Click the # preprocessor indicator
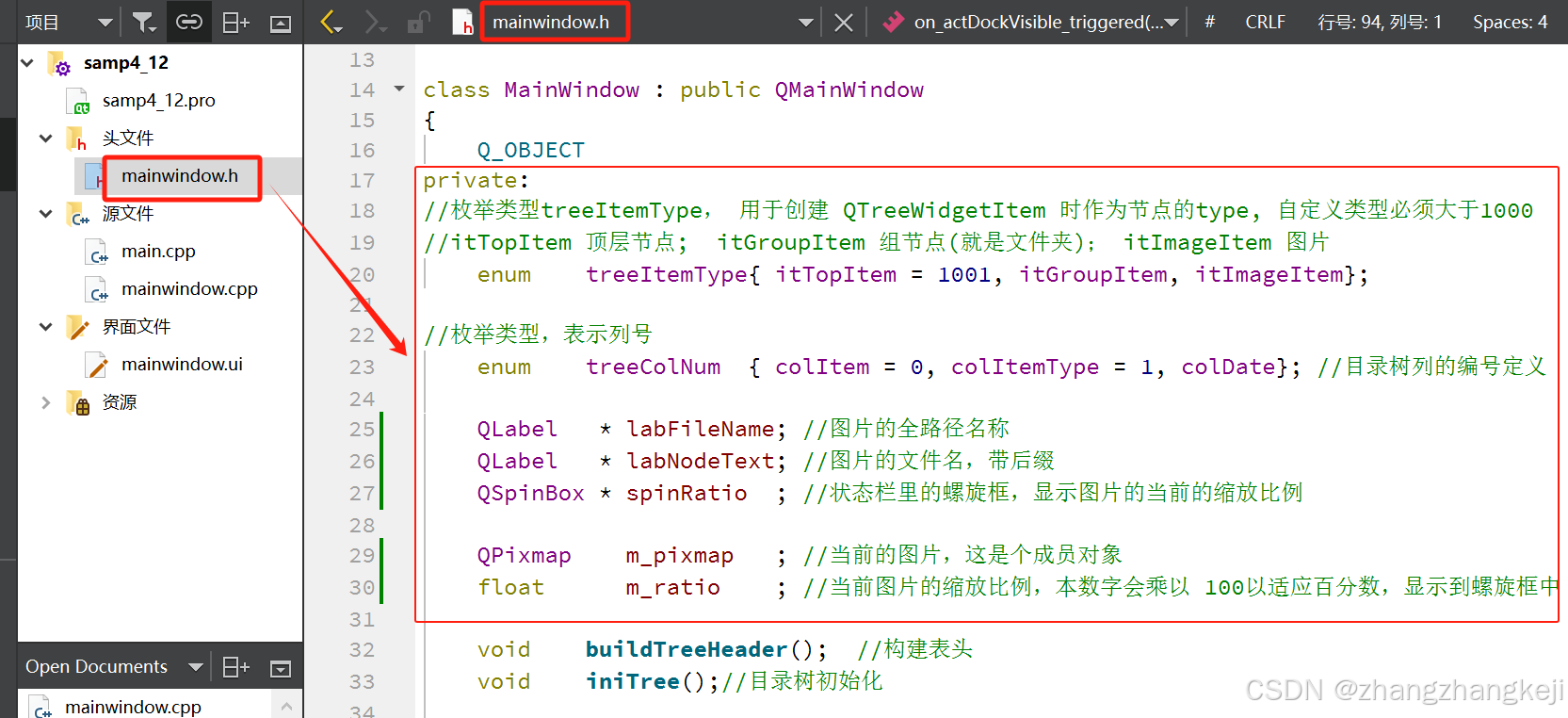 pos(1210,22)
